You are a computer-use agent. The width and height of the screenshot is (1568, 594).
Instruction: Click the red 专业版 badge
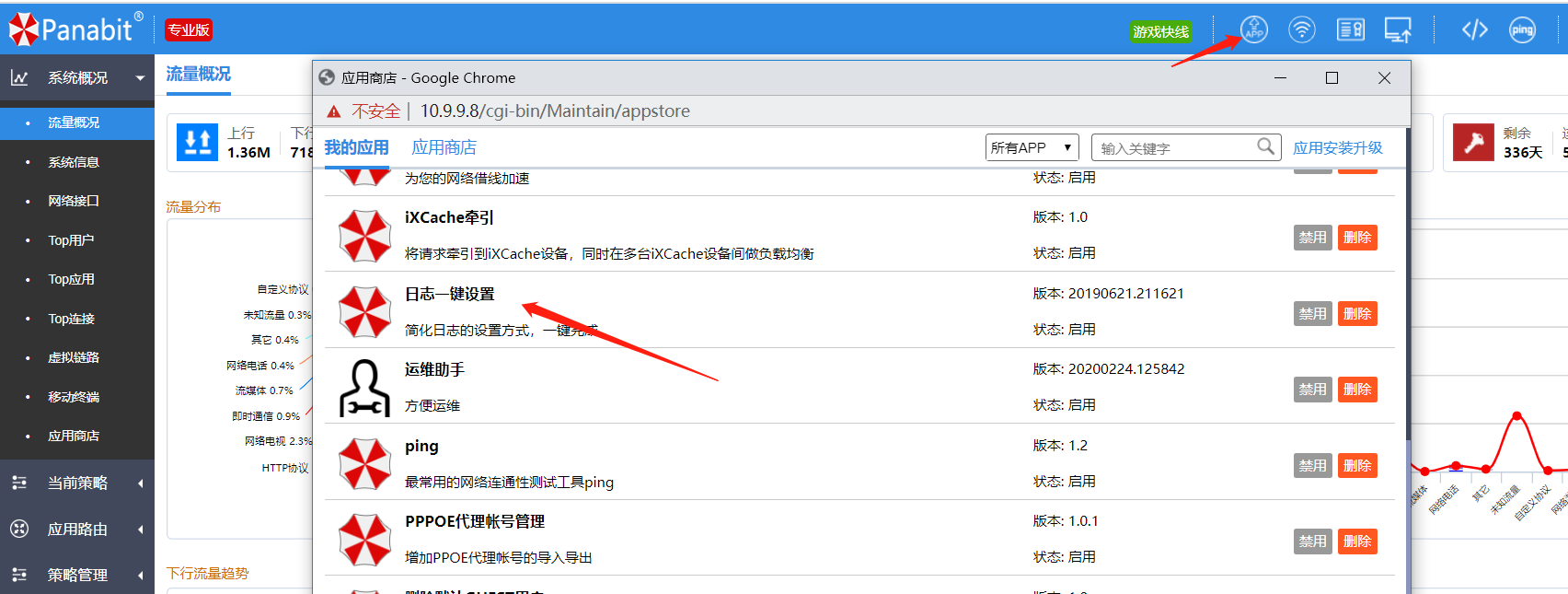click(189, 29)
